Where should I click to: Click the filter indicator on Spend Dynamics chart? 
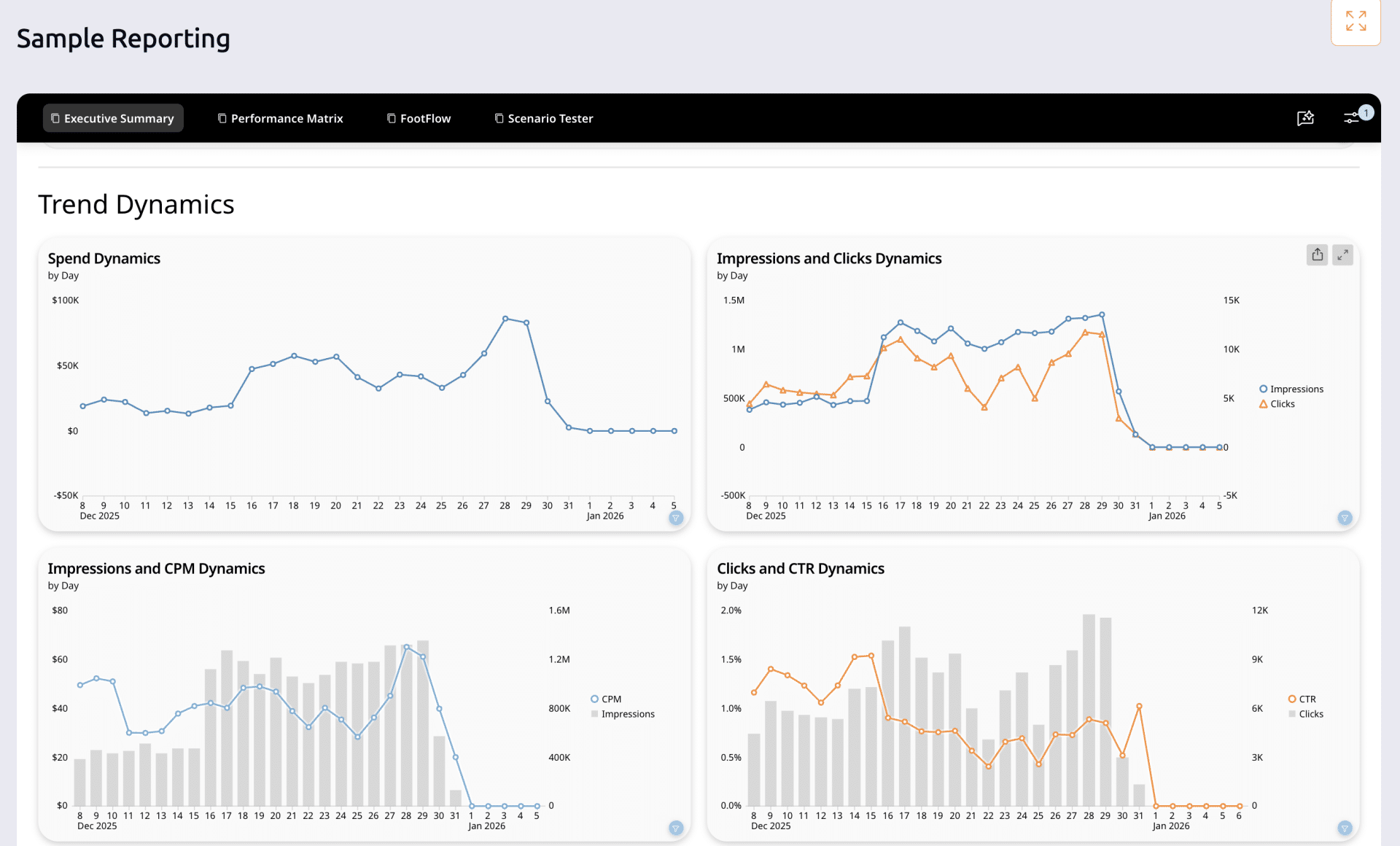click(676, 518)
